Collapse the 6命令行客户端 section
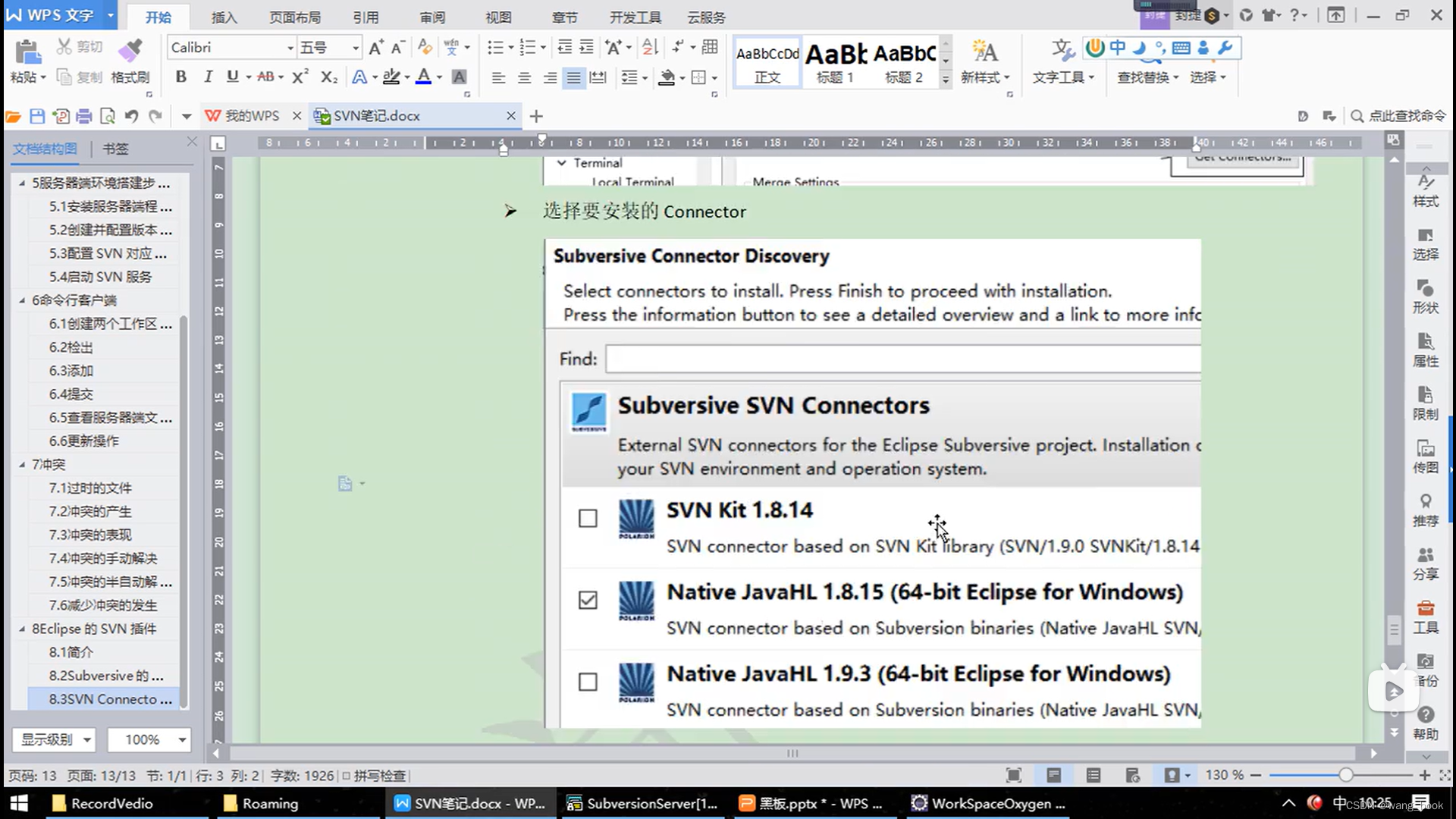 coord(22,300)
